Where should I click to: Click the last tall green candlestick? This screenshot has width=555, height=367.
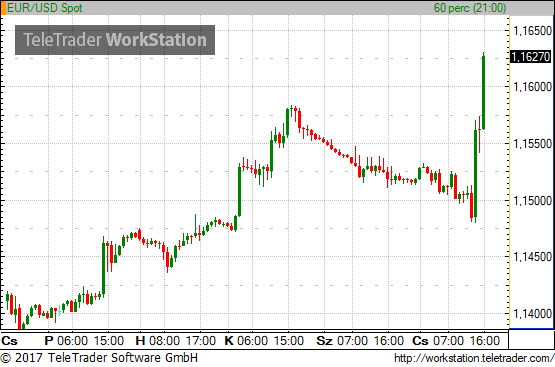484,92
